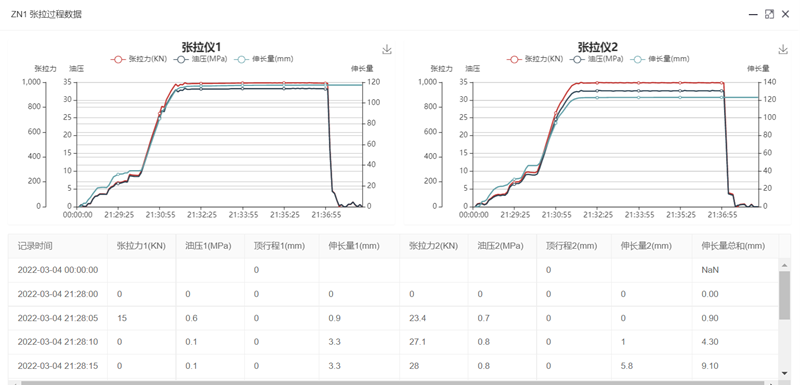Toggle 张拉力(KN) series in 张拉仪2 legend
Screen dimensions: 800x385
pyautogui.click(x=535, y=59)
